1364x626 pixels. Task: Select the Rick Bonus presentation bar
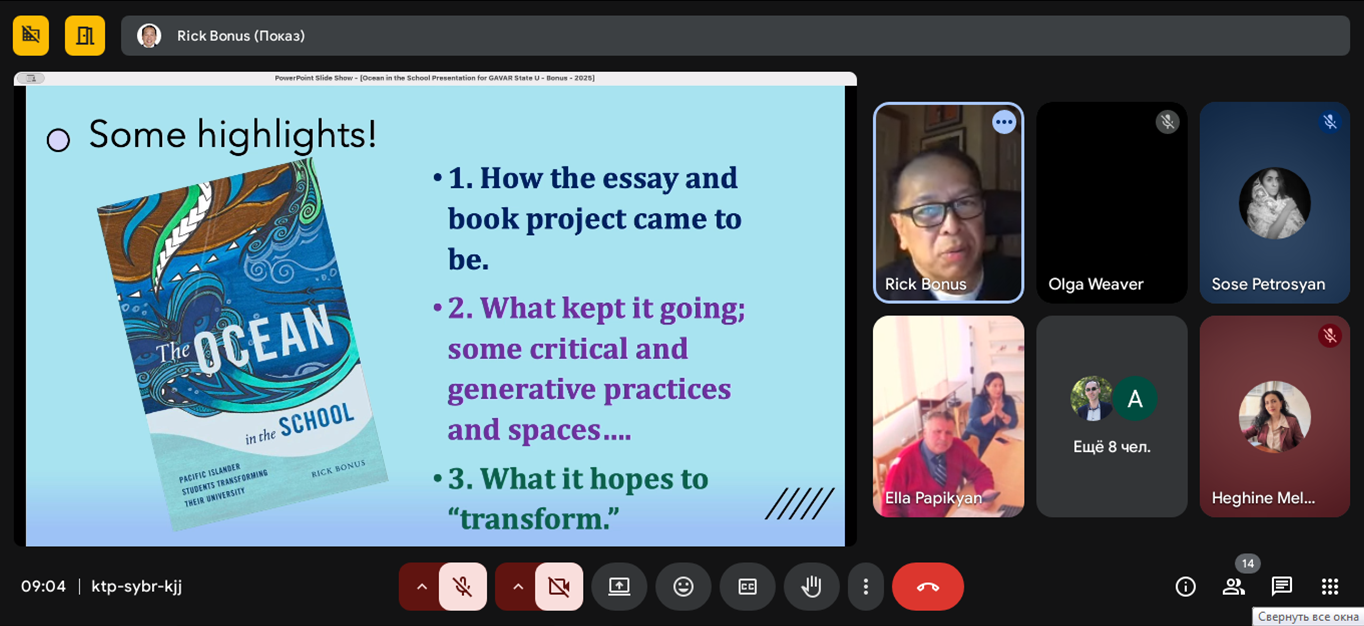pos(735,35)
